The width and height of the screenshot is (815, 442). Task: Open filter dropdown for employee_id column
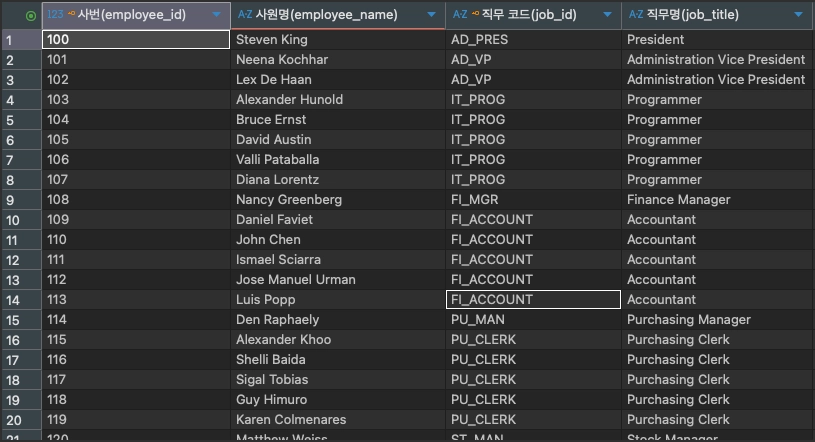click(x=217, y=15)
